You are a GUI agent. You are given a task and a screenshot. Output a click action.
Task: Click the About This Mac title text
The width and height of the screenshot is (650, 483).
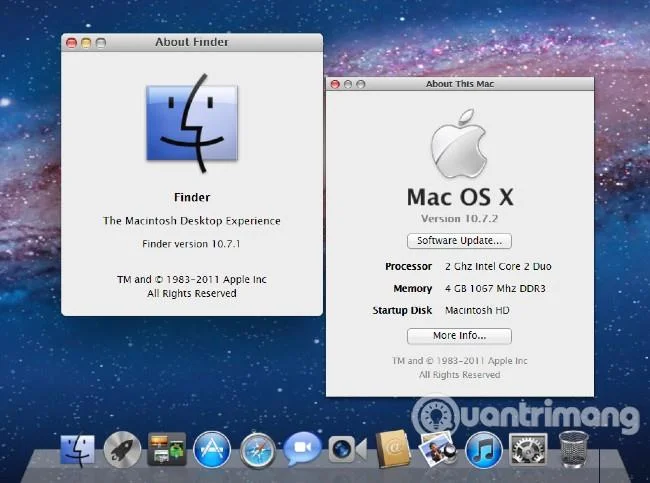[x=460, y=84]
